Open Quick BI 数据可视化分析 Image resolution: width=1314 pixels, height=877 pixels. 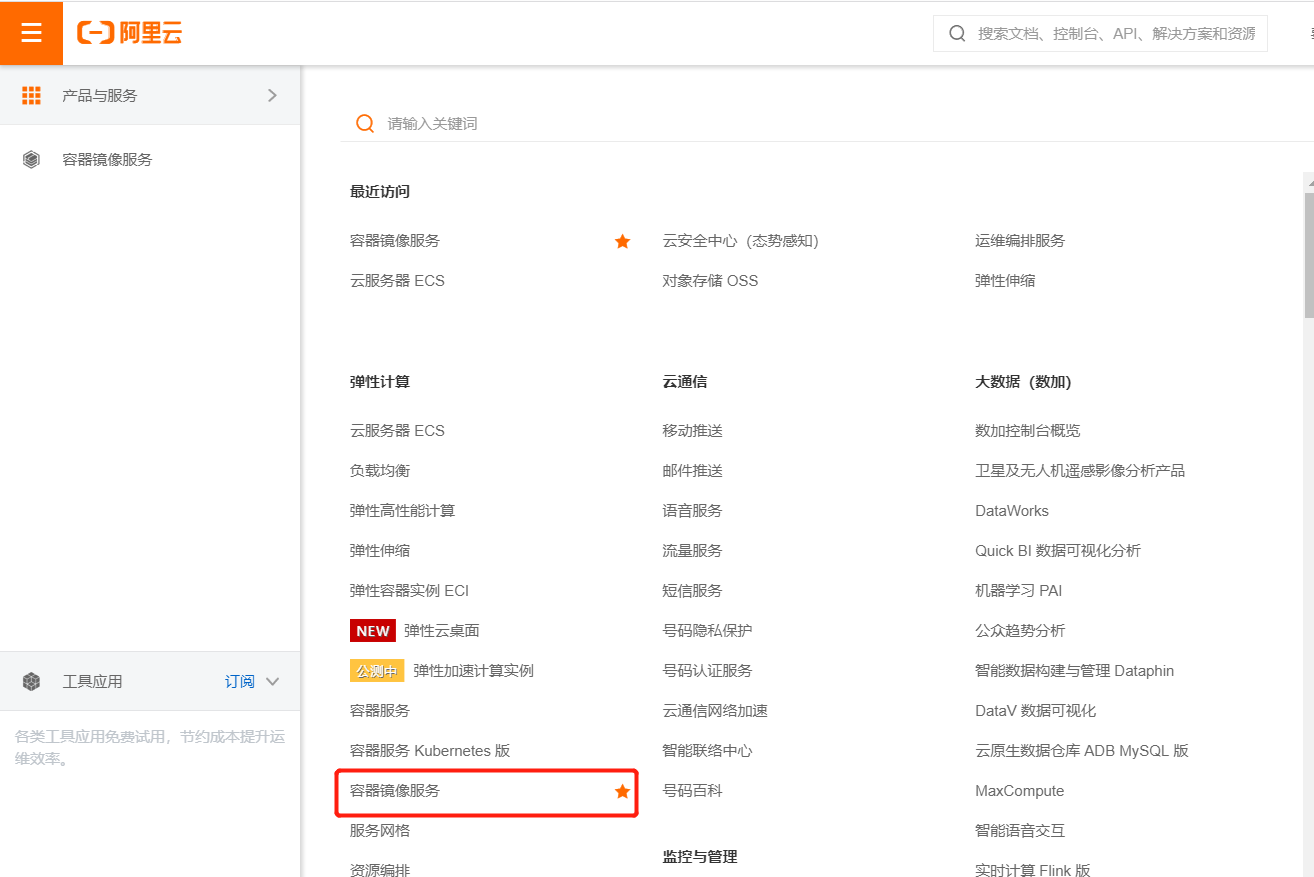pyautogui.click(x=1058, y=551)
